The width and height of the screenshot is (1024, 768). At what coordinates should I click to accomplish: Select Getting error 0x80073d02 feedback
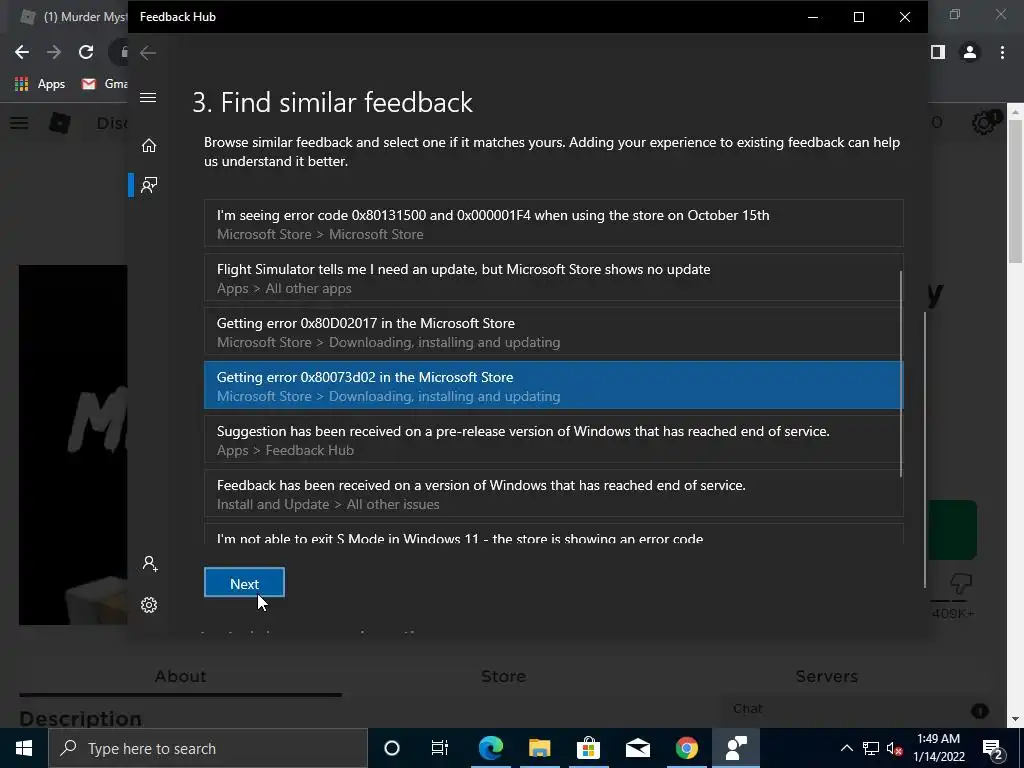[x=554, y=385]
